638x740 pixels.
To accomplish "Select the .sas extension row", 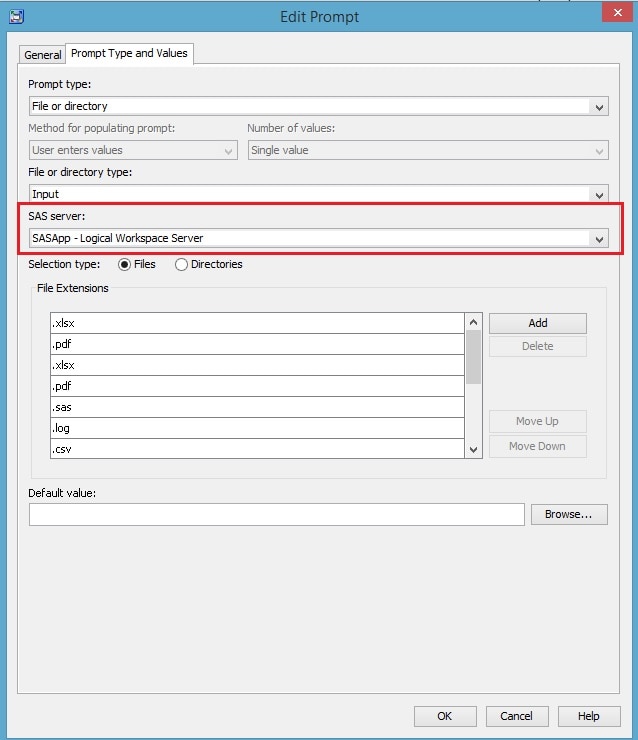I will coord(257,407).
